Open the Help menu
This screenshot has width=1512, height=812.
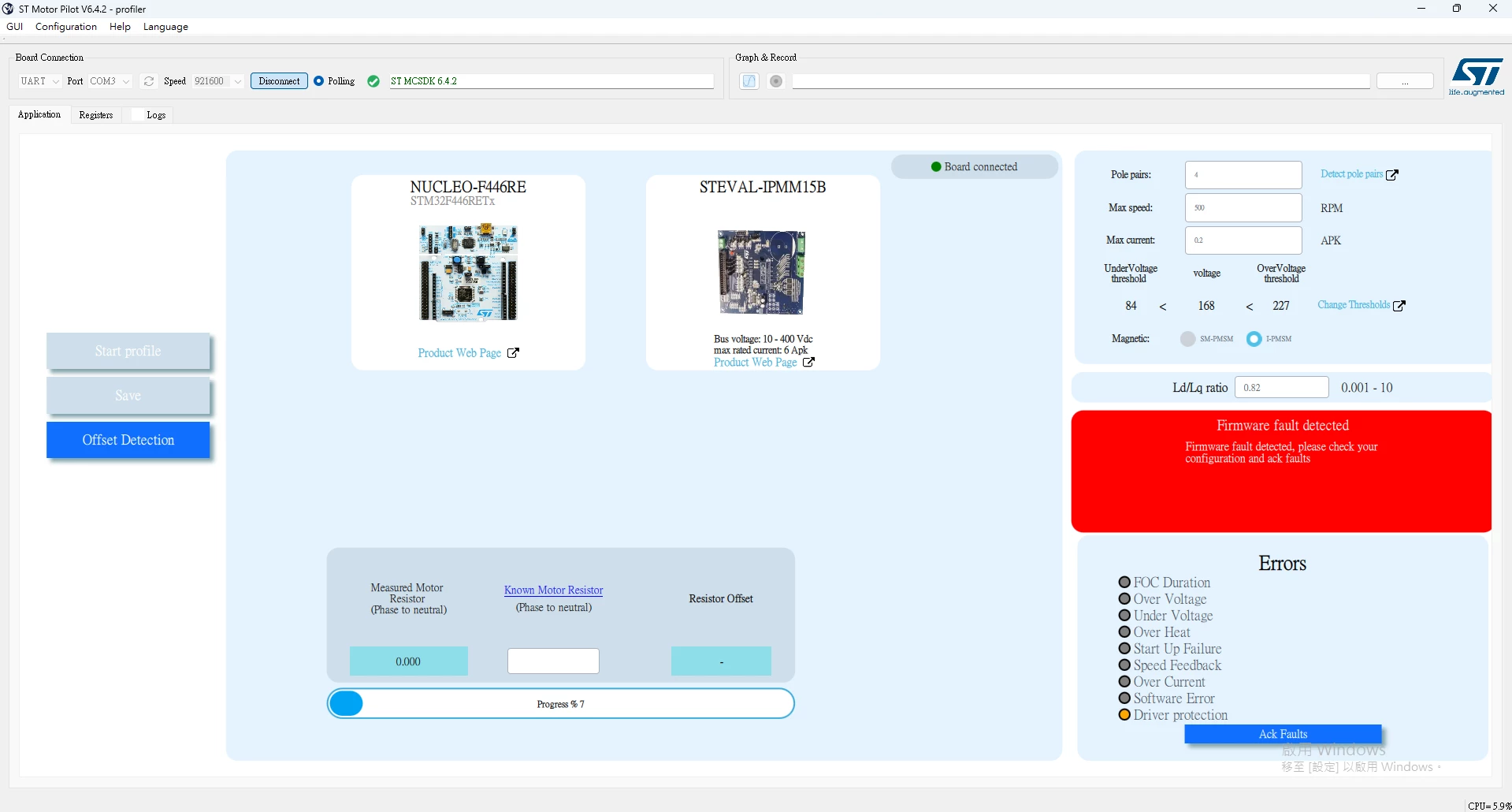[120, 27]
